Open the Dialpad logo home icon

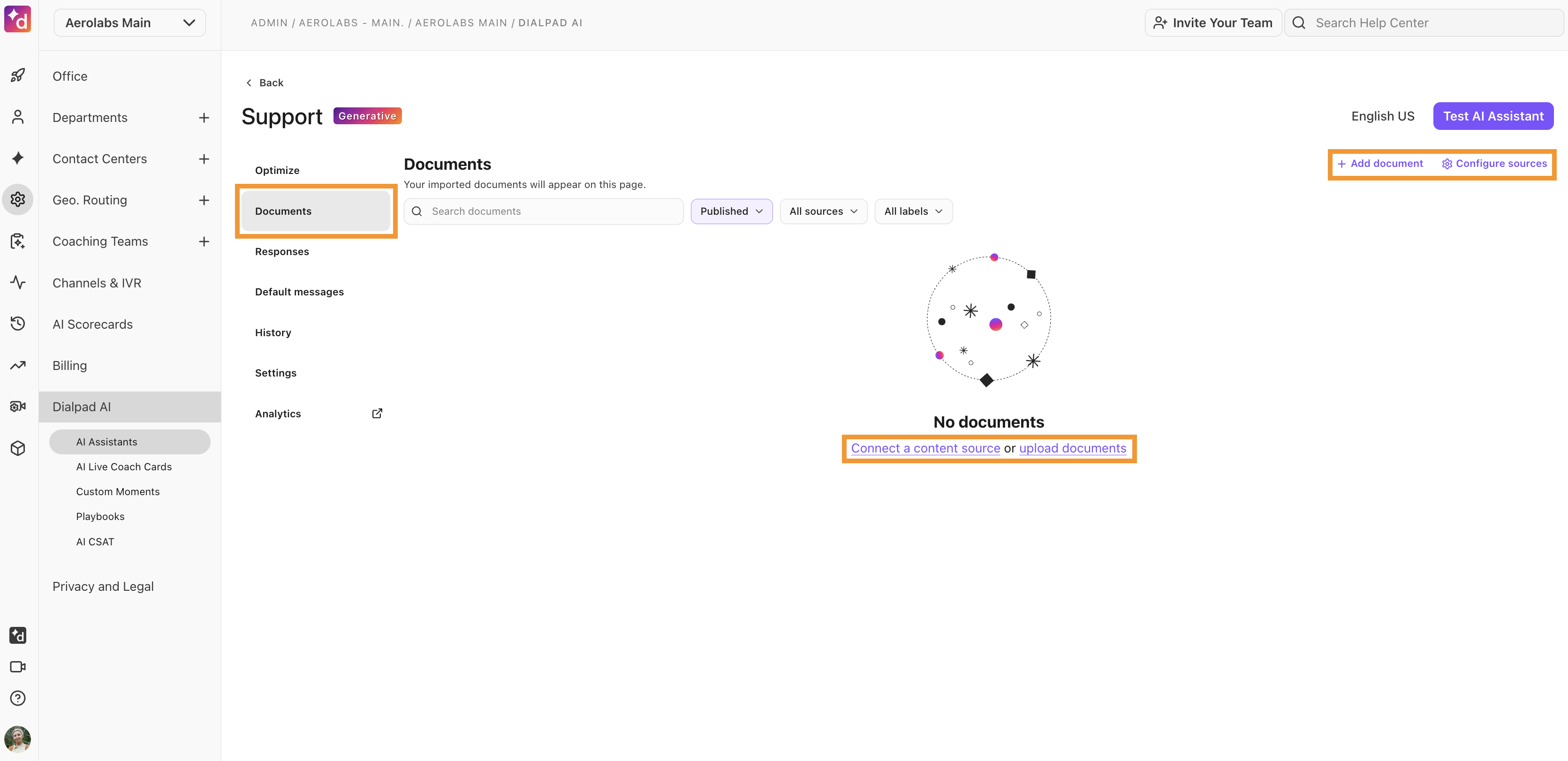click(x=18, y=20)
